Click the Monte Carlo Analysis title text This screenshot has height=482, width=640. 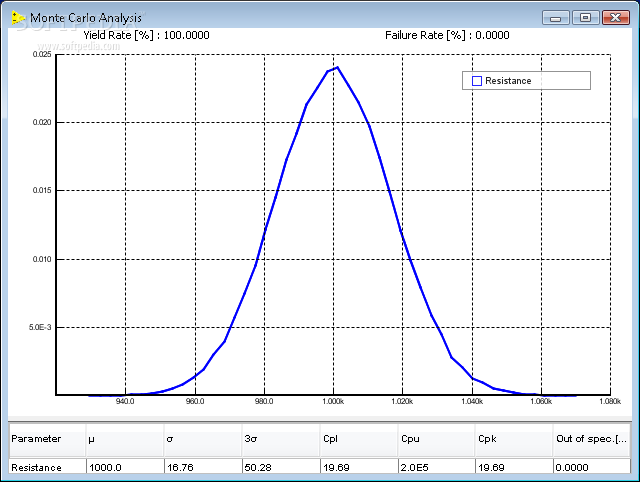coord(86,18)
